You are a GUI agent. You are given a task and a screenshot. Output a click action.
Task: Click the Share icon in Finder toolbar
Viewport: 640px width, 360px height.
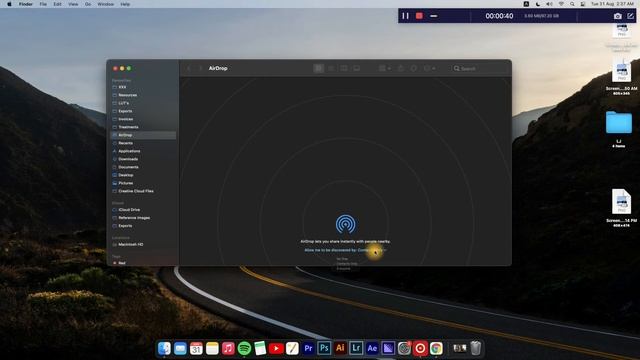click(401, 68)
